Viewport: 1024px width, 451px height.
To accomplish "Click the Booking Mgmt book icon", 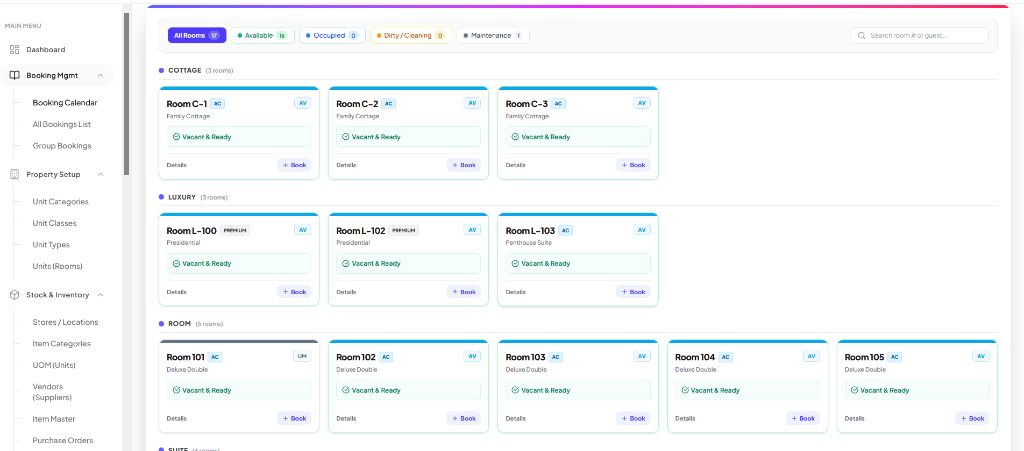I will point(14,76).
